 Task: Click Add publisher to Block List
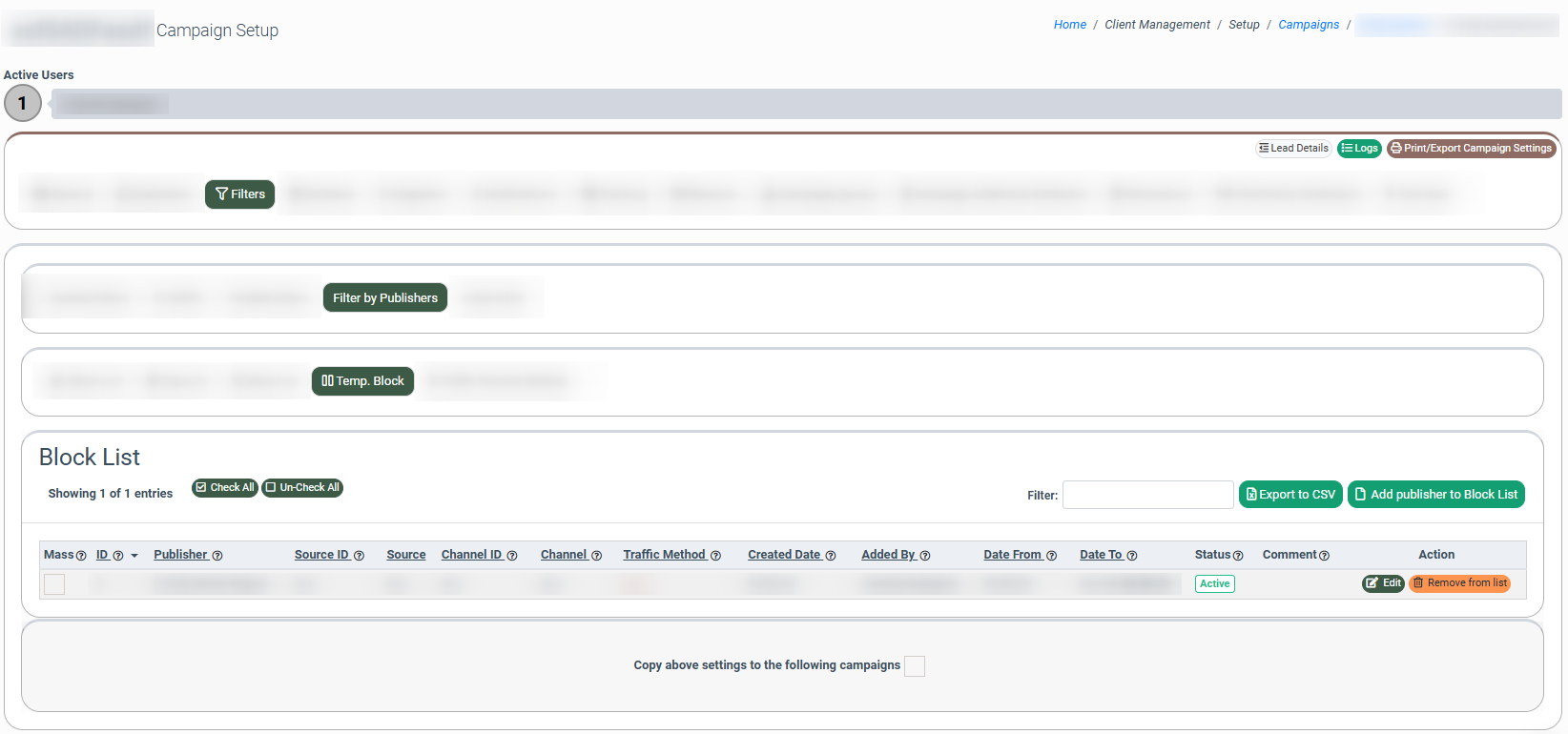[1435, 495]
